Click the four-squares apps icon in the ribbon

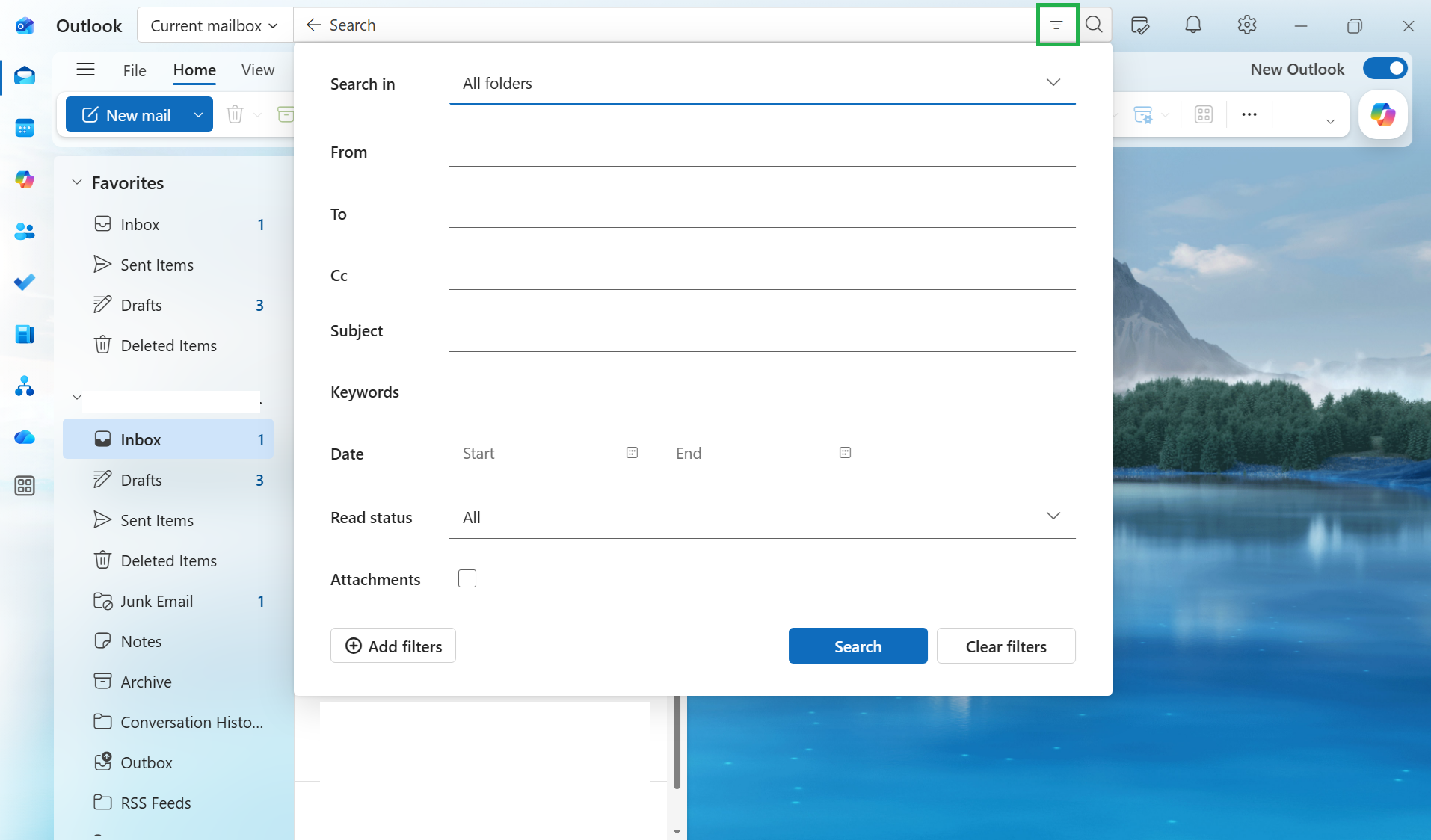1204,114
